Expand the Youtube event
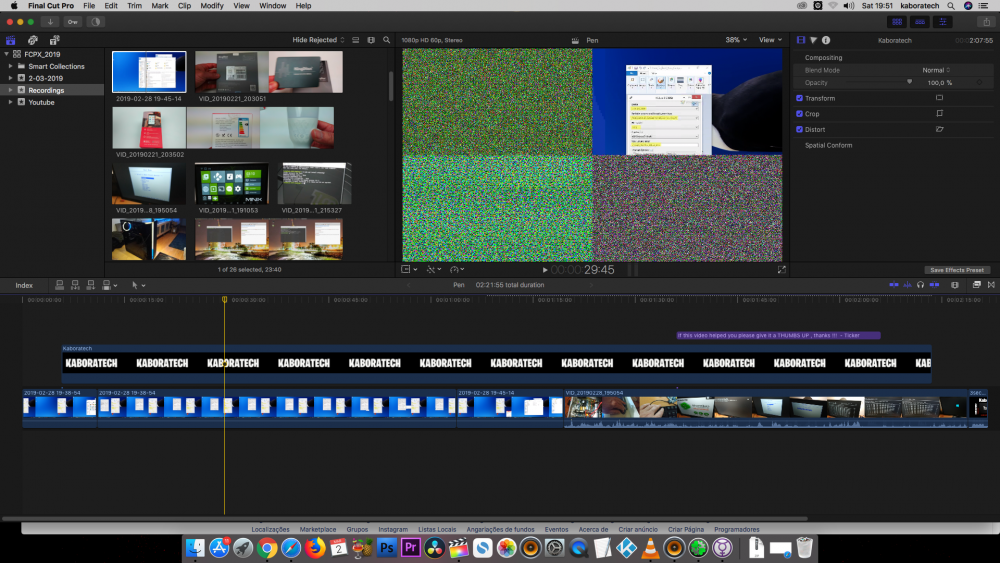Screen dimensions: 1000x563 pyautogui.click(x=10, y=102)
